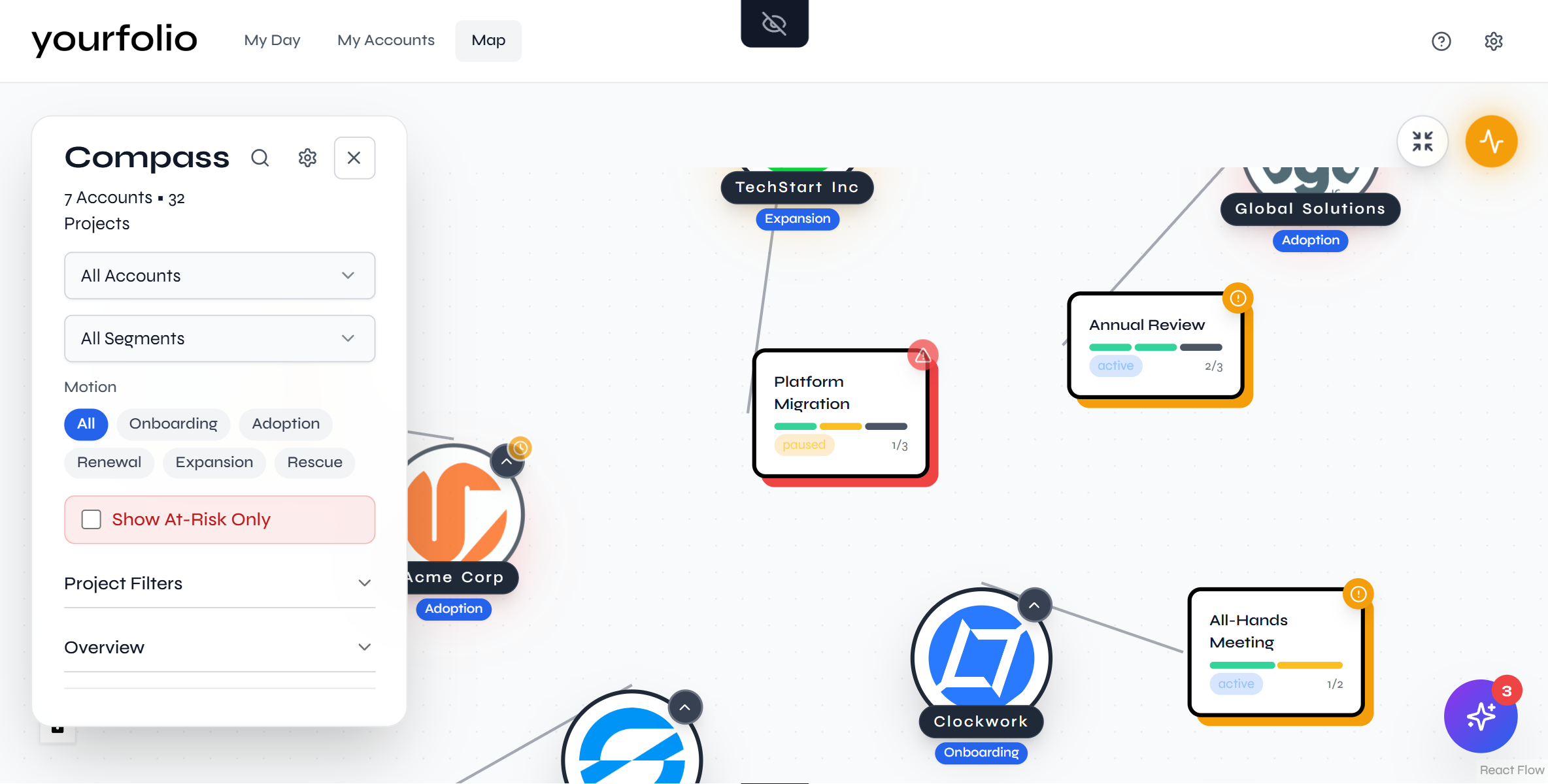Screen dimensions: 1548x784
Task: Click the Platform Migration progress bar
Action: [841, 427]
